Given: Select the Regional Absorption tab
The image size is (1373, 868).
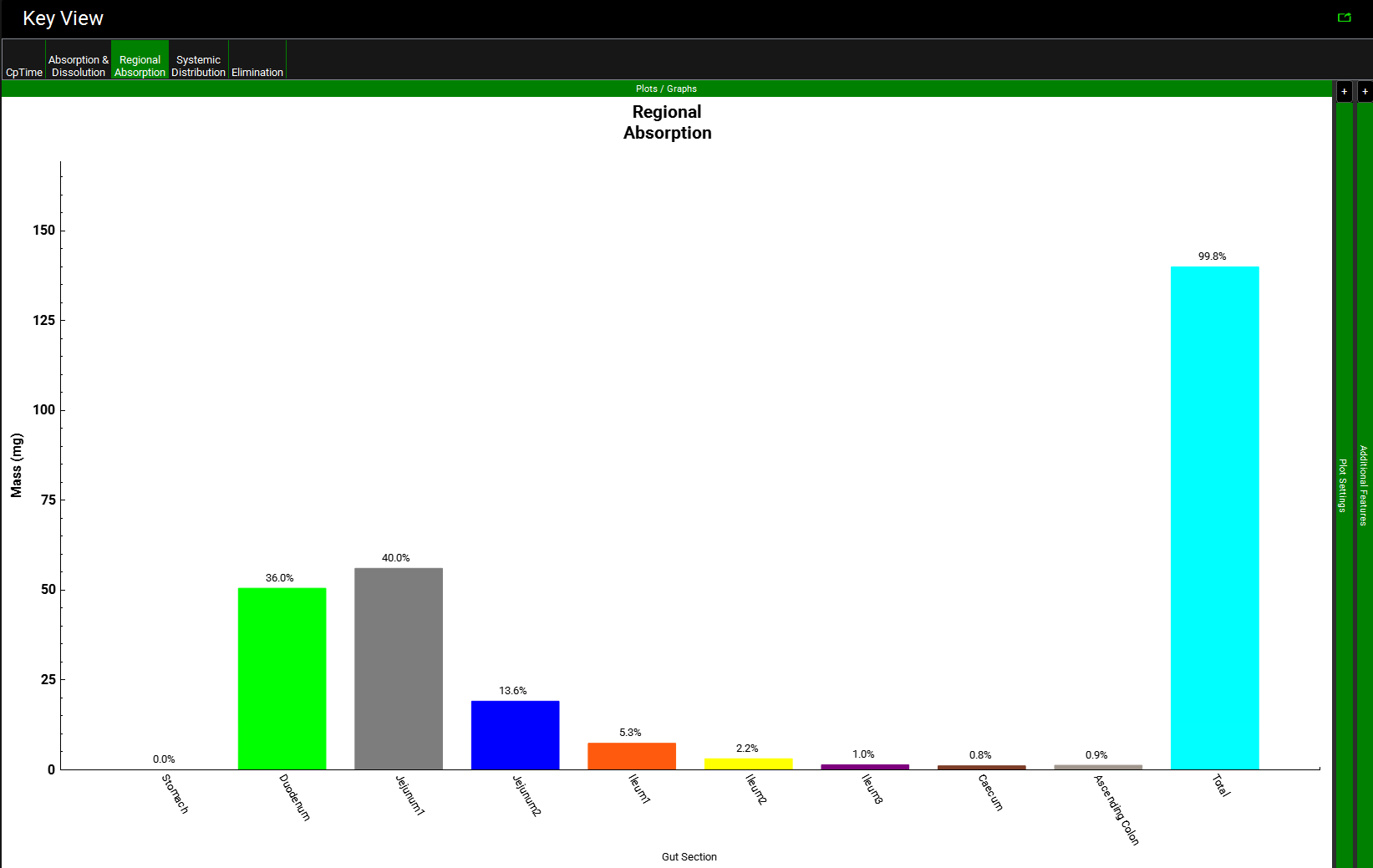Looking at the screenshot, I should 140,66.
